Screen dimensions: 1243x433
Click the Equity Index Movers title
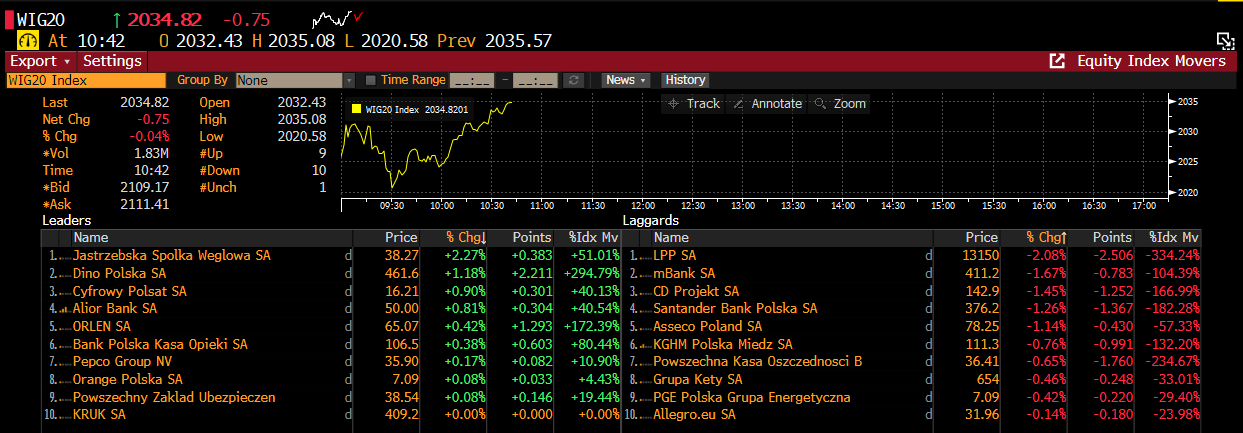click(x=1151, y=61)
